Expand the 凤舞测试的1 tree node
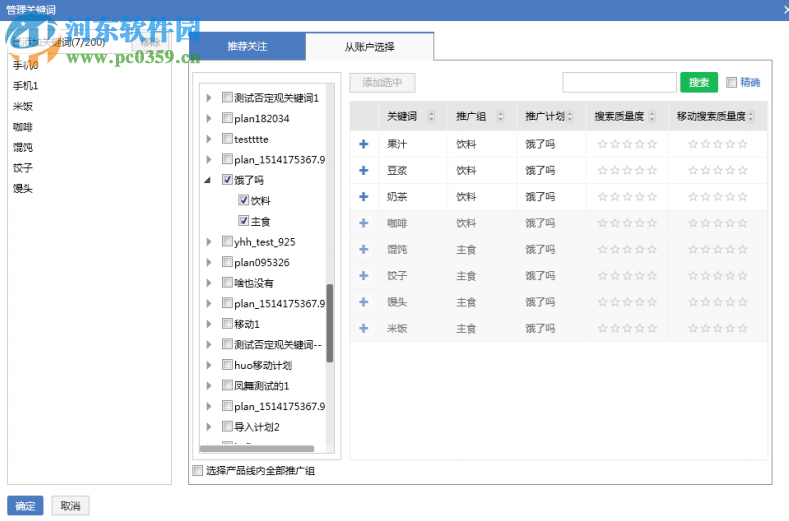The image size is (789, 521). [x=209, y=386]
